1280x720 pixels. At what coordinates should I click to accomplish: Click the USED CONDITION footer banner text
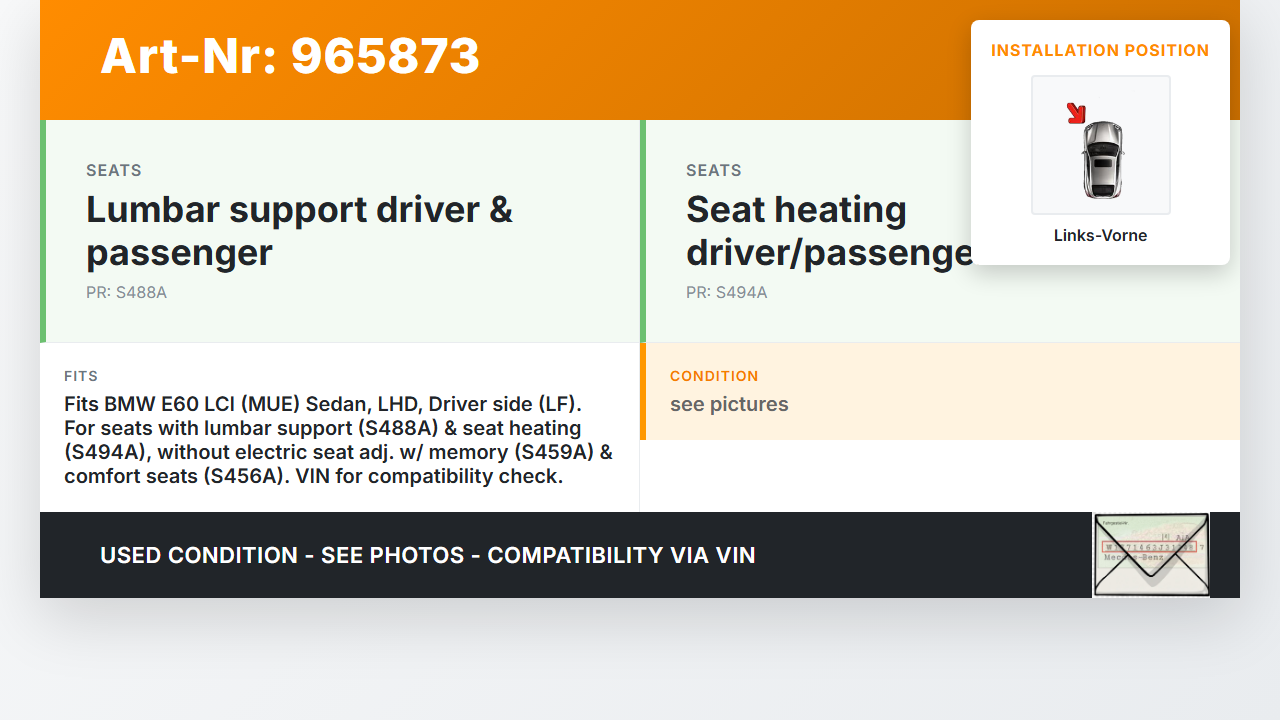tap(427, 555)
